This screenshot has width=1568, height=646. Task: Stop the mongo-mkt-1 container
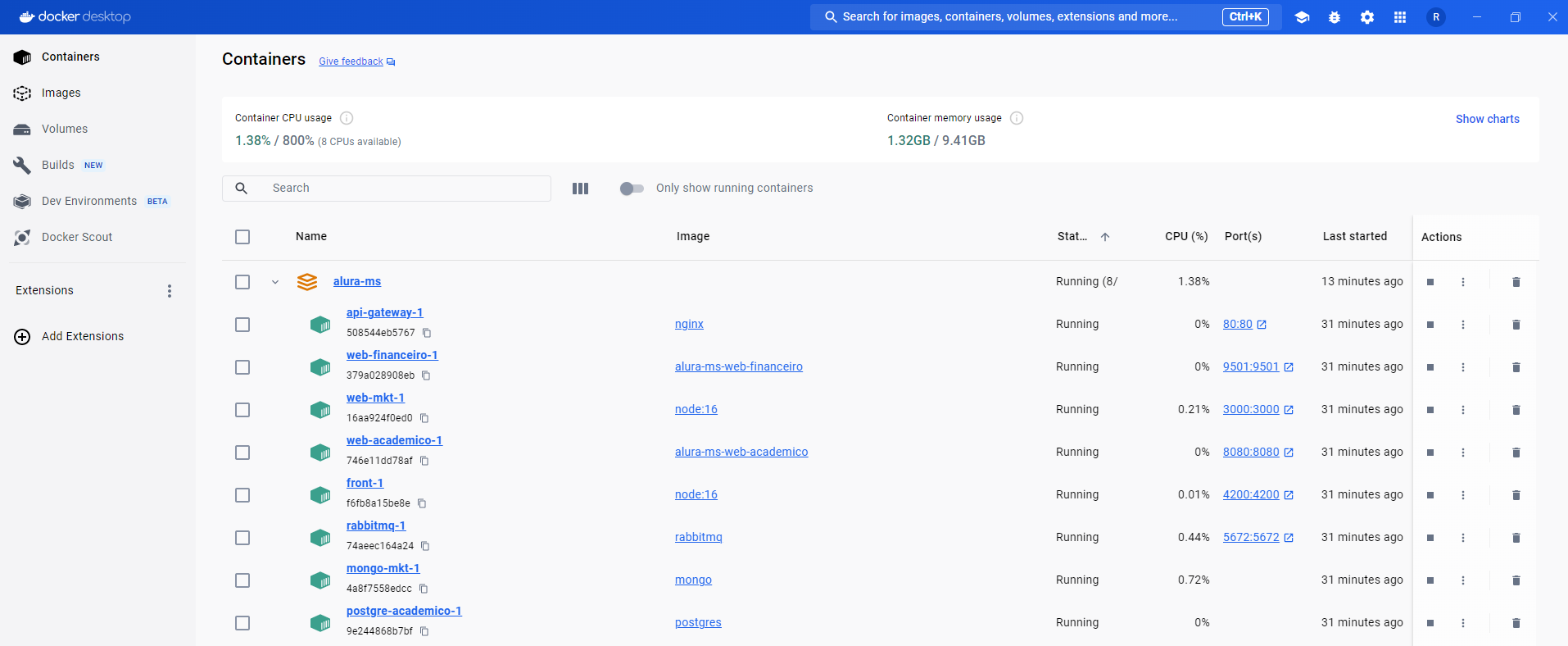coord(1430,580)
